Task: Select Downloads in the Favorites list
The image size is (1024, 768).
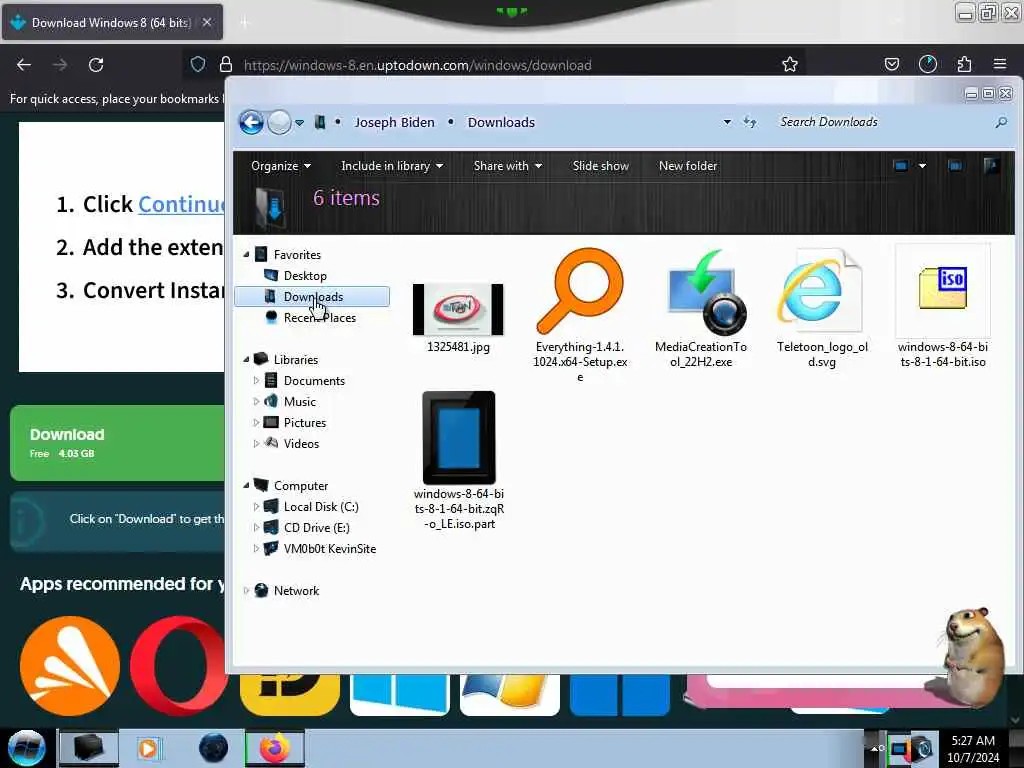Action: coord(312,296)
